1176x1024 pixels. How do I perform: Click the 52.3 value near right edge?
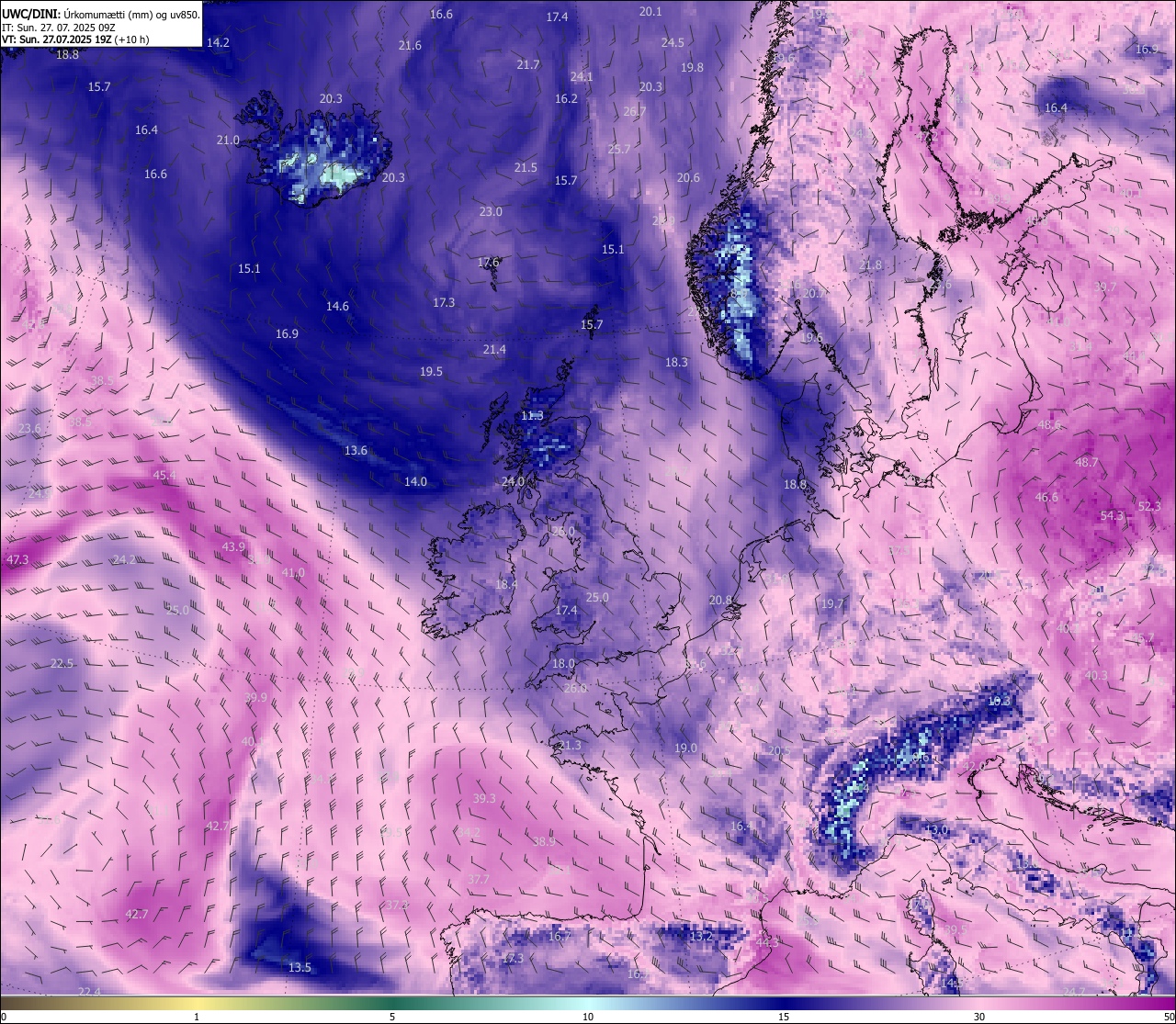click(x=1149, y=506)
